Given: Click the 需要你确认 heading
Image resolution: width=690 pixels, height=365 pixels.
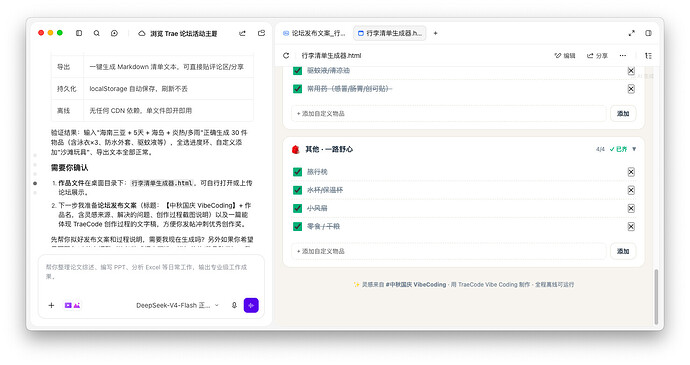Looking at the screenshot, I should [69, 168].
